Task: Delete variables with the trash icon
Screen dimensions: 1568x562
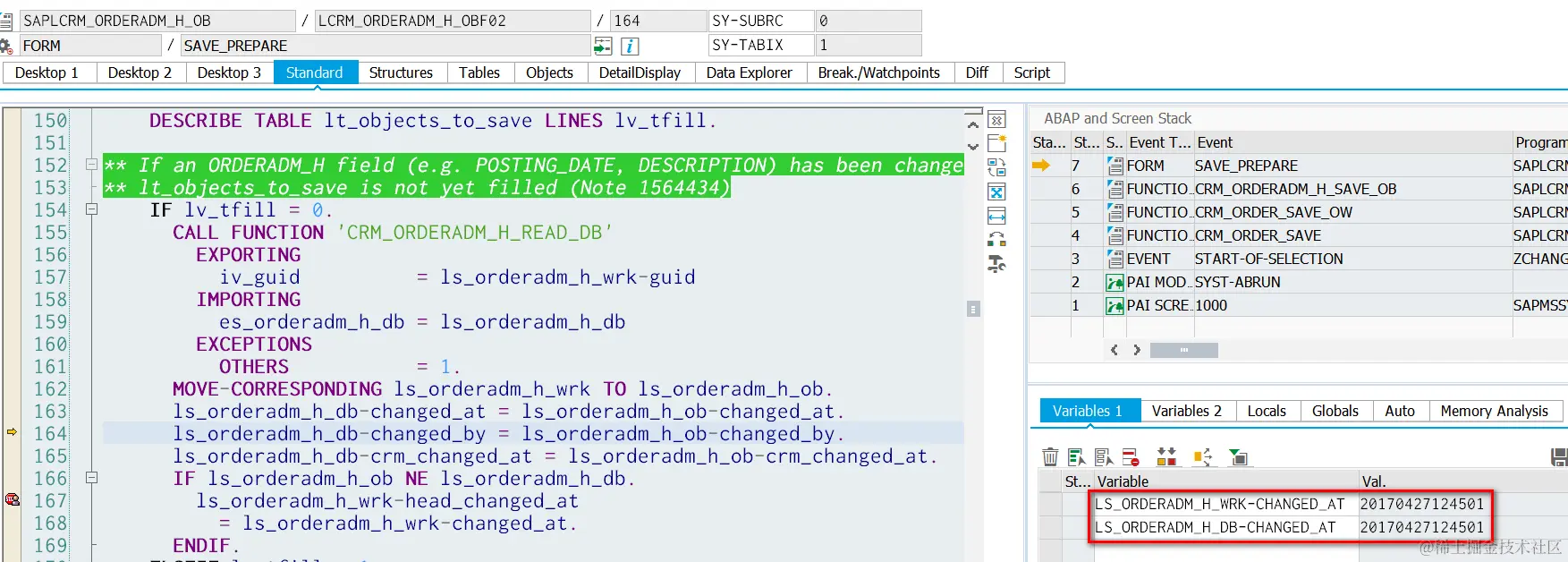Action: coord(1050,457)
